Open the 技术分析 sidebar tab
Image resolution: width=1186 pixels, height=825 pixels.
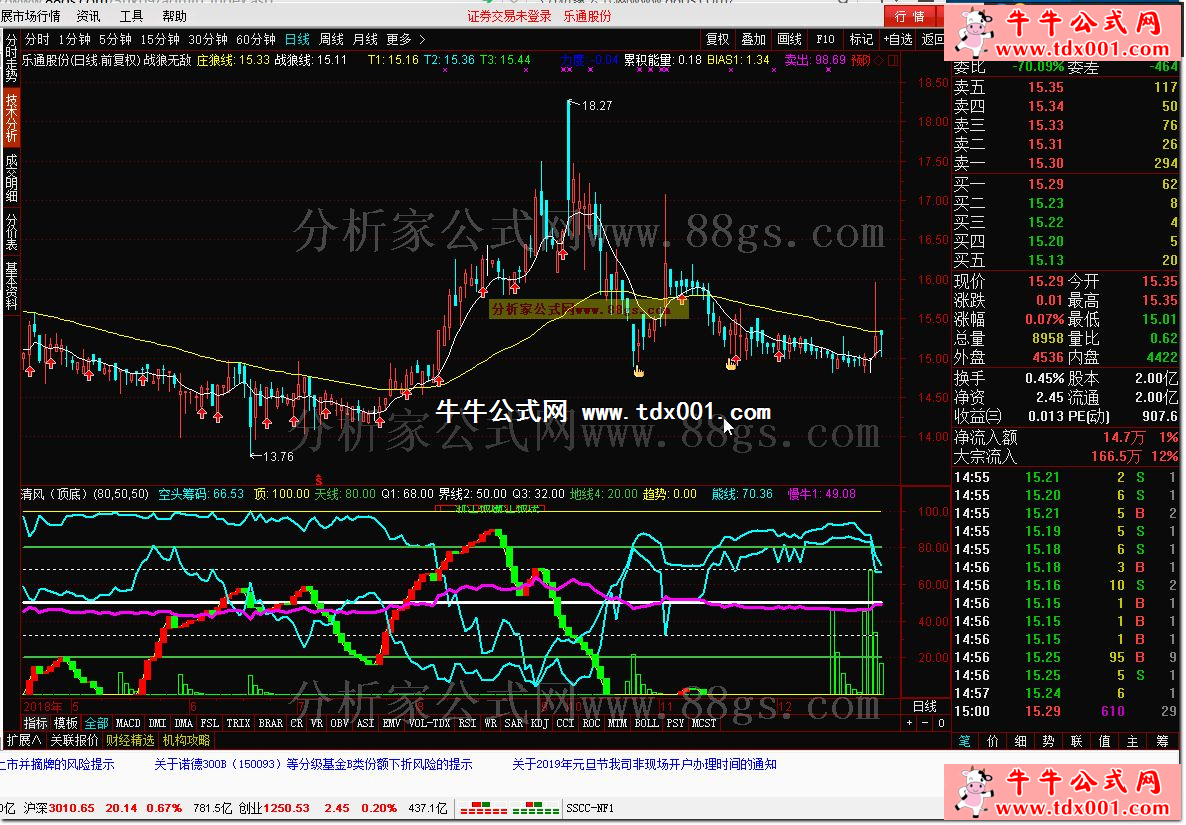11,118
